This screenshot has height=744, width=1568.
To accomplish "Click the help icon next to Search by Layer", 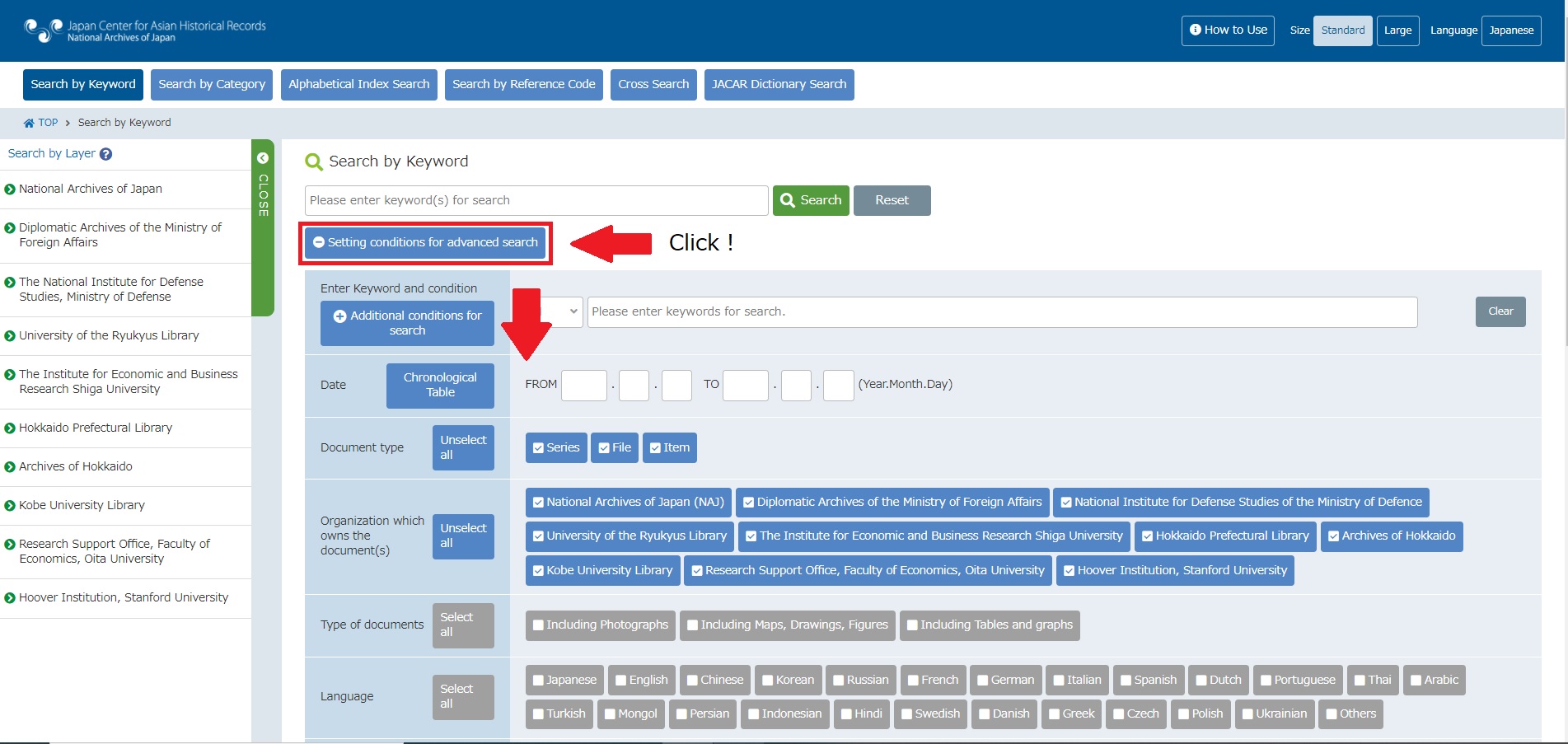I will [x=105, y=154].
